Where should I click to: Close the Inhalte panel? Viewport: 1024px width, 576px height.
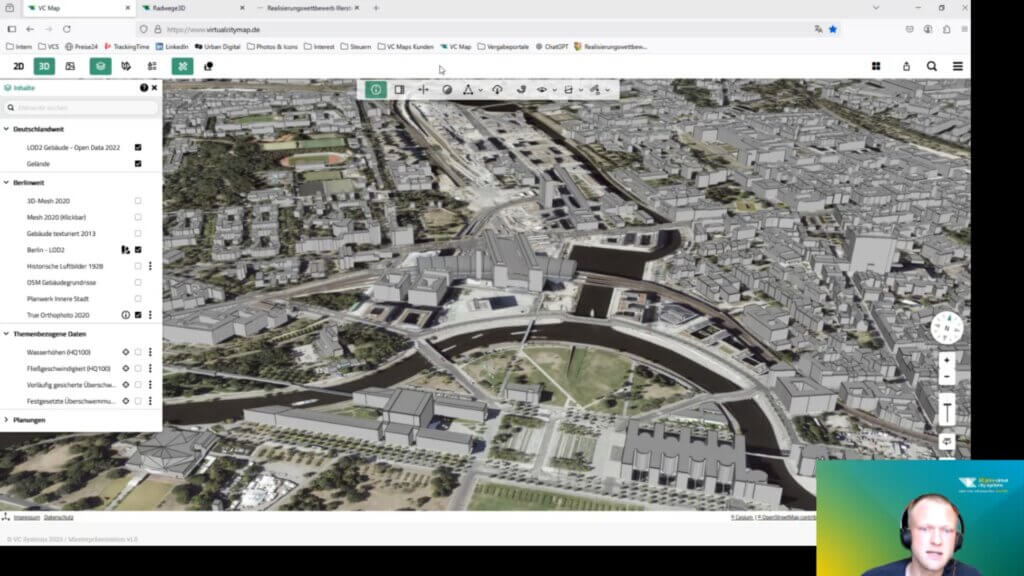(x=155, y=88)
